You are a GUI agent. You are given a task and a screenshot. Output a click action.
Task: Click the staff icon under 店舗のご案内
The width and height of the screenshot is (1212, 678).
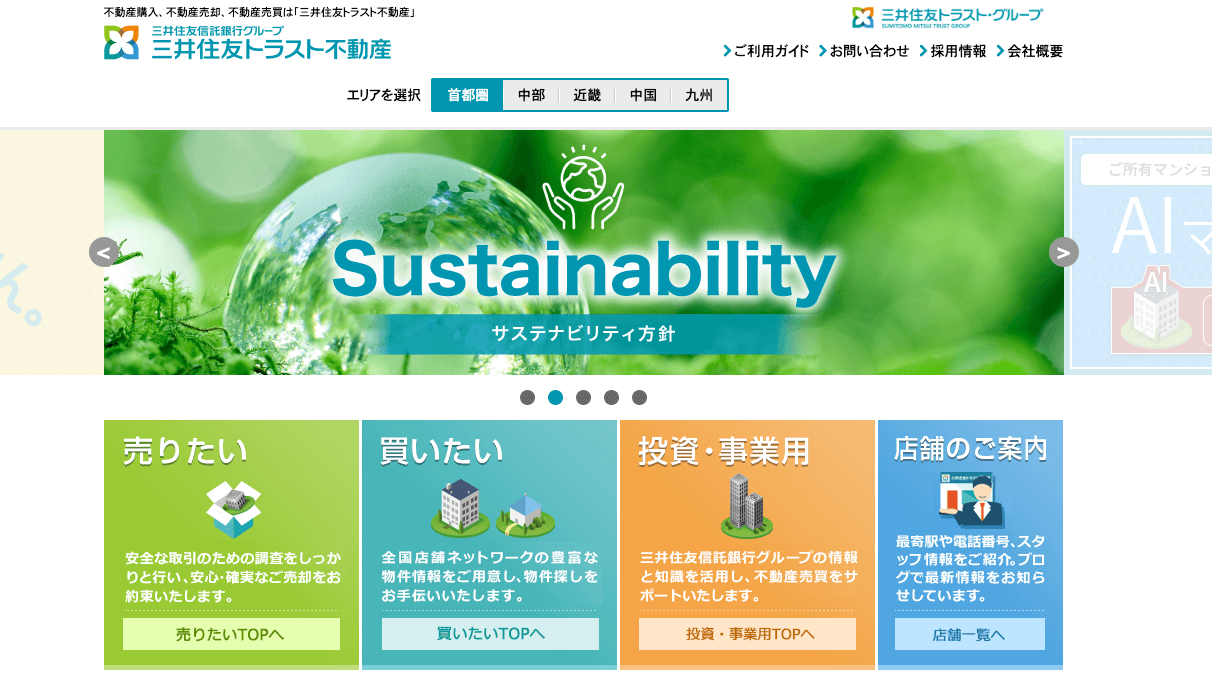[971, 500]
